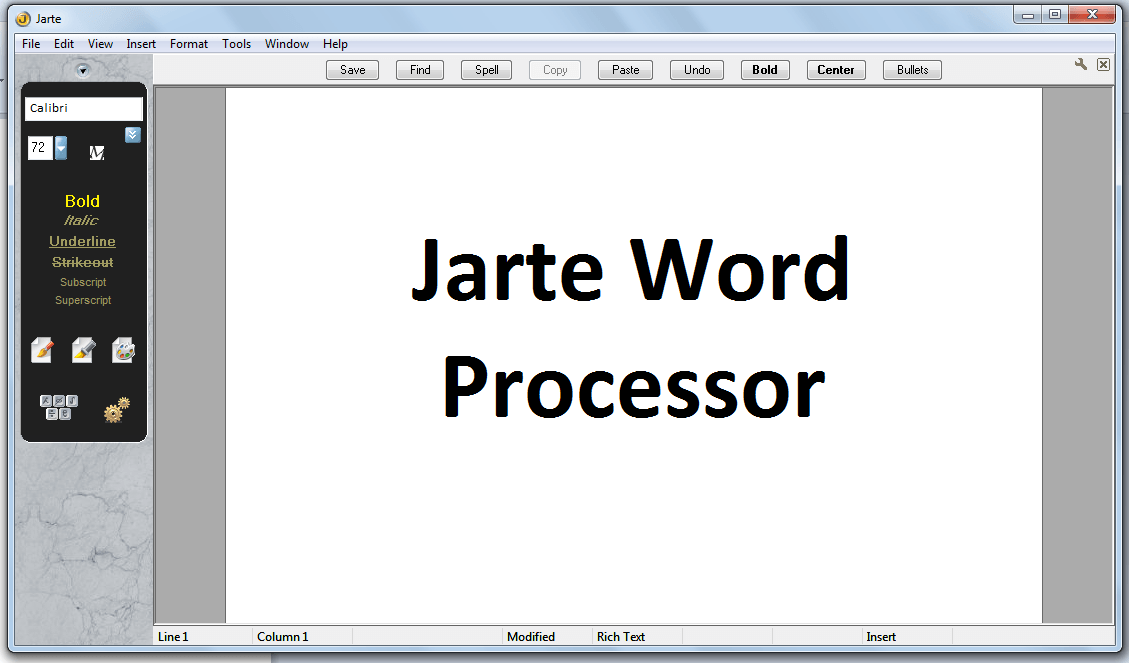Run Spell check button
The image size is (1129, 663).
(487, 70)
